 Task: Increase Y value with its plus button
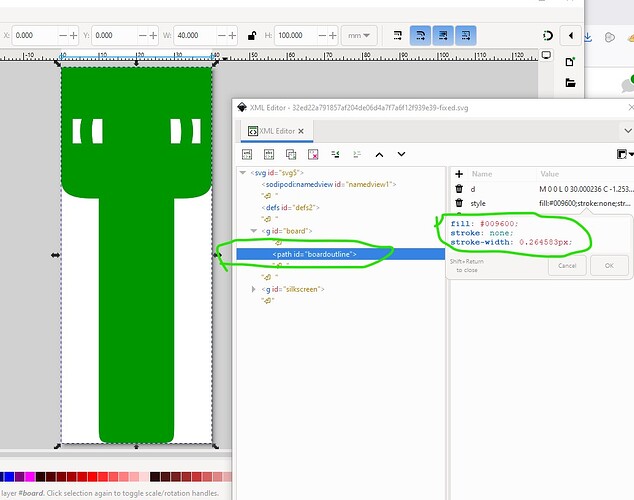point(153,36)
